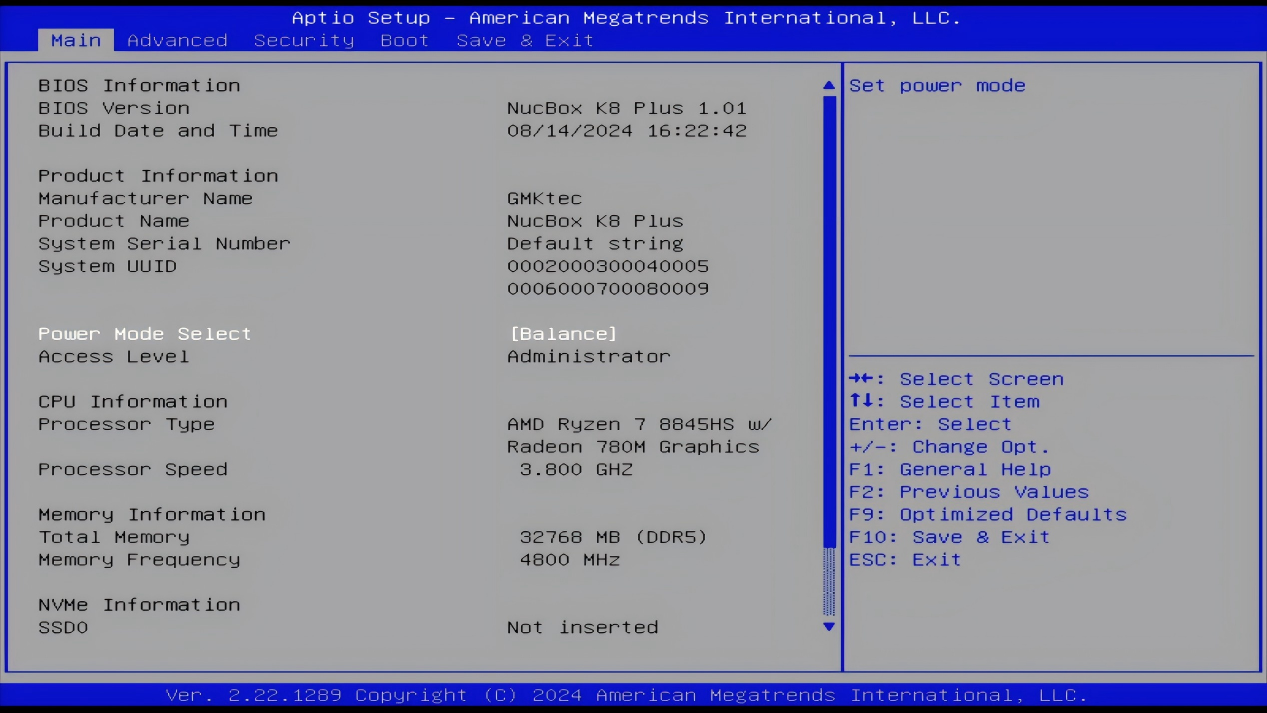The height and width of the screenshot is (713, 1267).
Task: Open the Security tab
Action: [303, 40]
